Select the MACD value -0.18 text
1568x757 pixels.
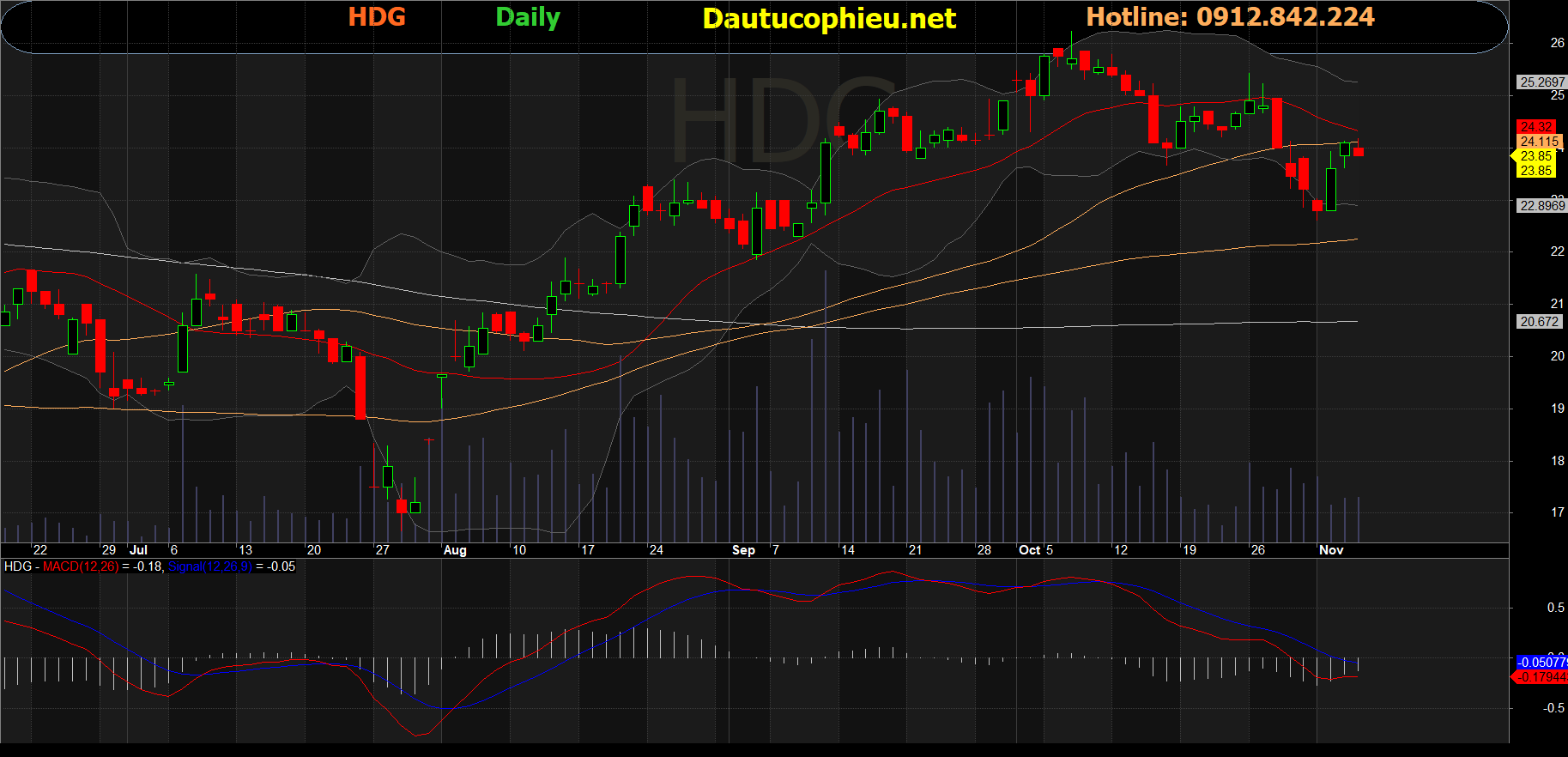tap(148, 566)
